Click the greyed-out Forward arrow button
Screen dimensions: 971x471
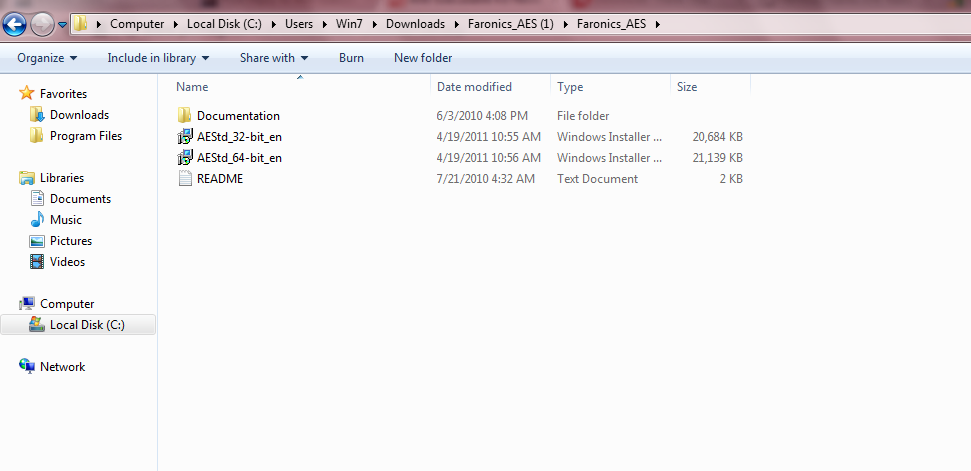coord(42,24)
